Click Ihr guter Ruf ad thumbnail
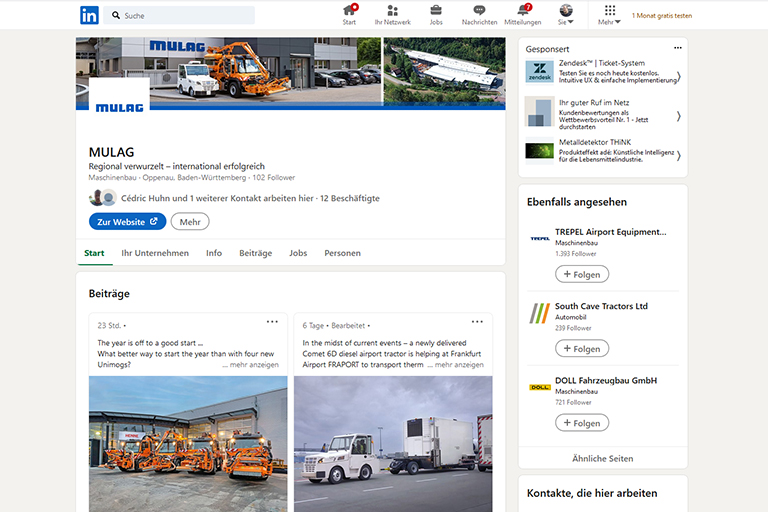 pyautogui.click(x=540, y=111)
